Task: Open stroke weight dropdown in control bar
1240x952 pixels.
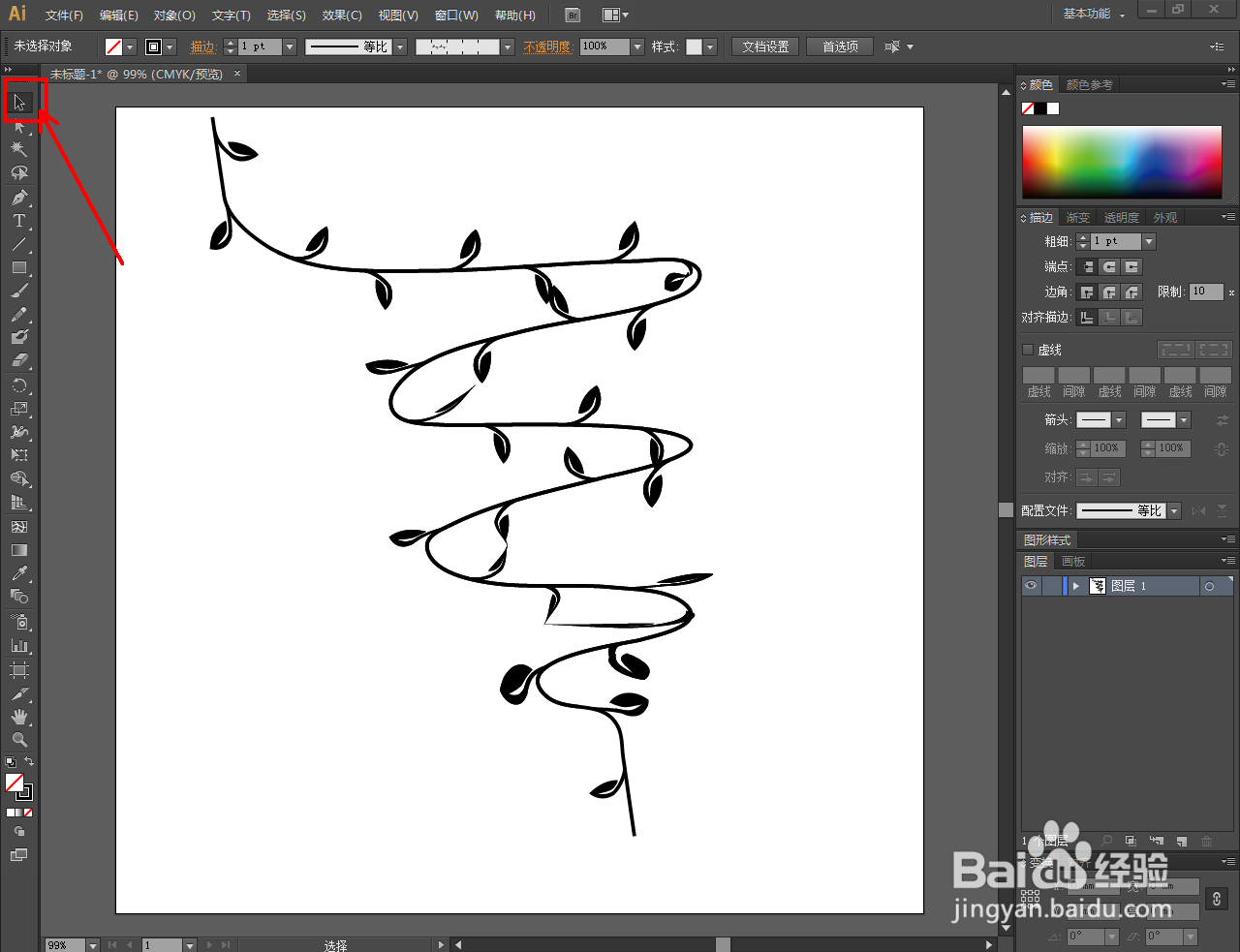Action: [290, 46]
